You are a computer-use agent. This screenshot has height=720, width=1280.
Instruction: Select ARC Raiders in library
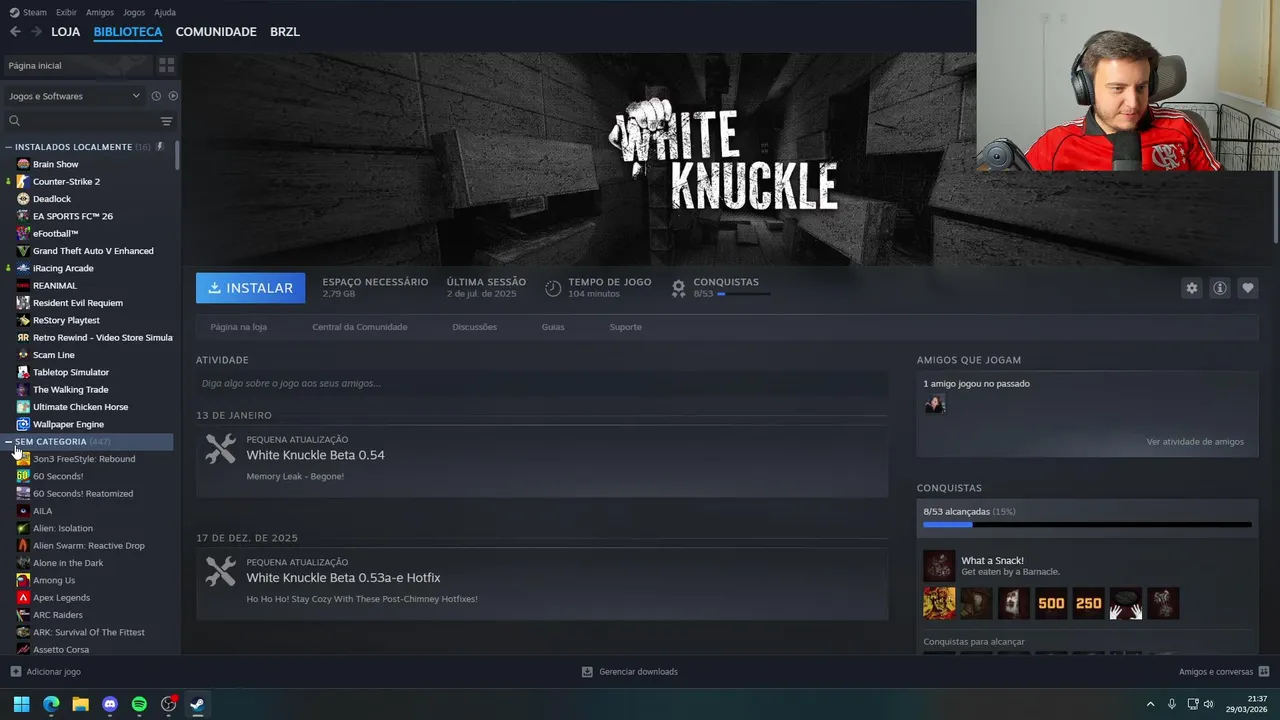coord(58,615)
